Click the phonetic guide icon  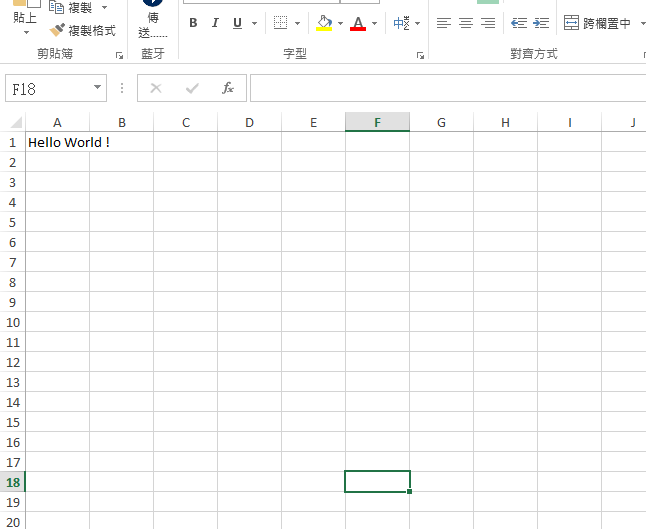click(x=402, y=23)
